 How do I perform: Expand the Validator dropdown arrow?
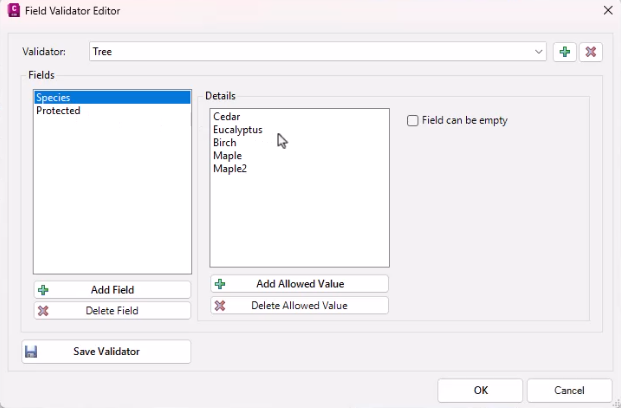539,52
